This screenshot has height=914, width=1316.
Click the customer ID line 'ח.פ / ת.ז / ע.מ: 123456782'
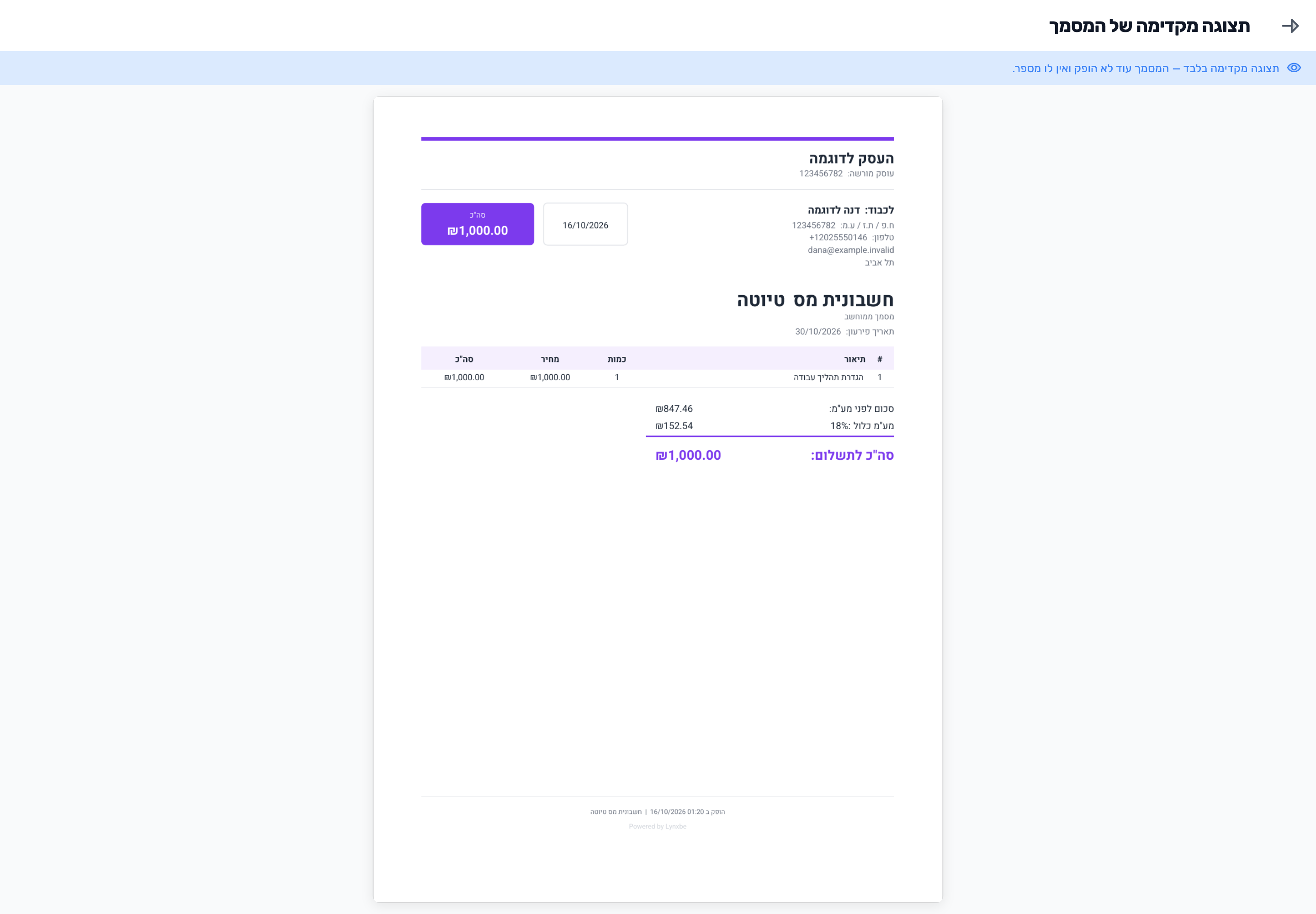tap(843, 225)
